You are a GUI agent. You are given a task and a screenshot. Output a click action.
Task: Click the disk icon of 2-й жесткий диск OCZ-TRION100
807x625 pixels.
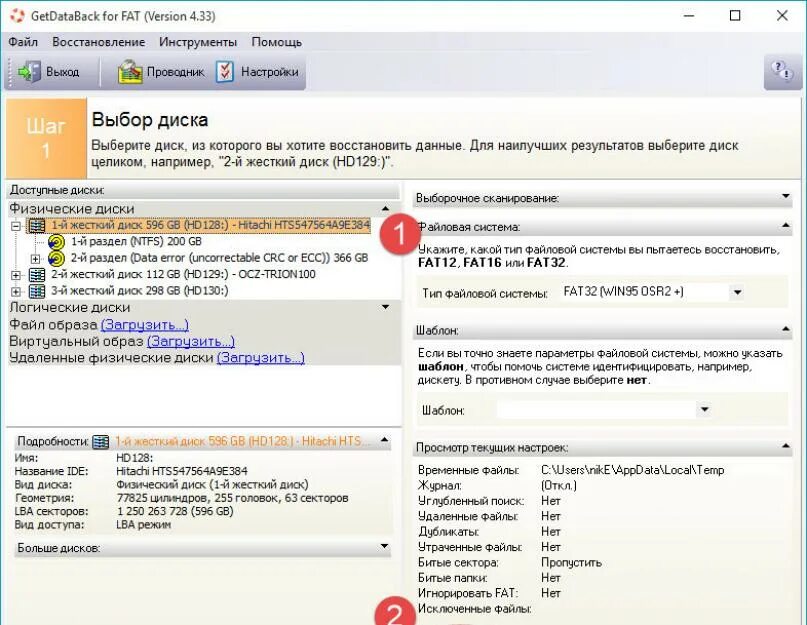(37, 274)
